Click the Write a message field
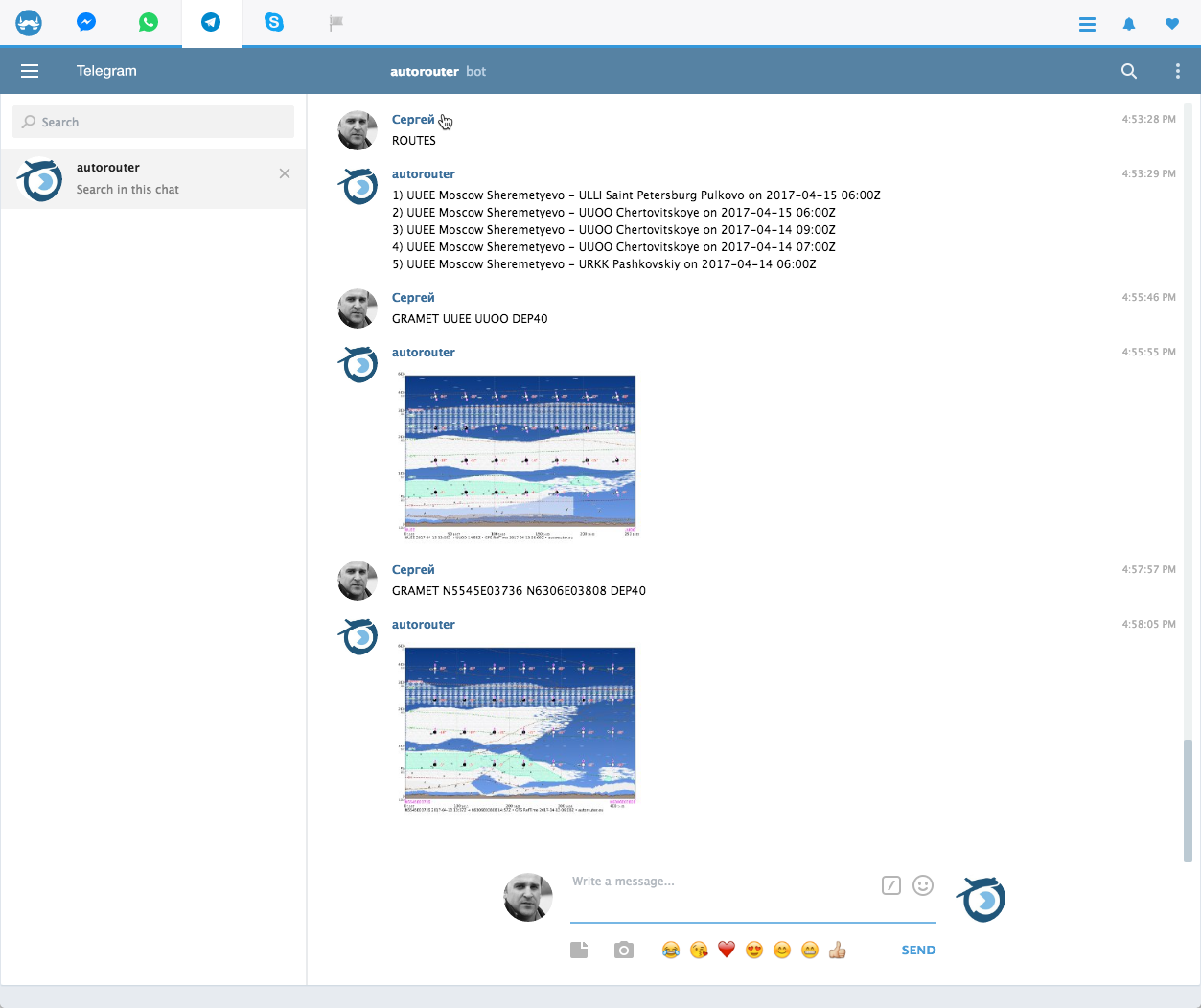 click(x=719, y=882)
